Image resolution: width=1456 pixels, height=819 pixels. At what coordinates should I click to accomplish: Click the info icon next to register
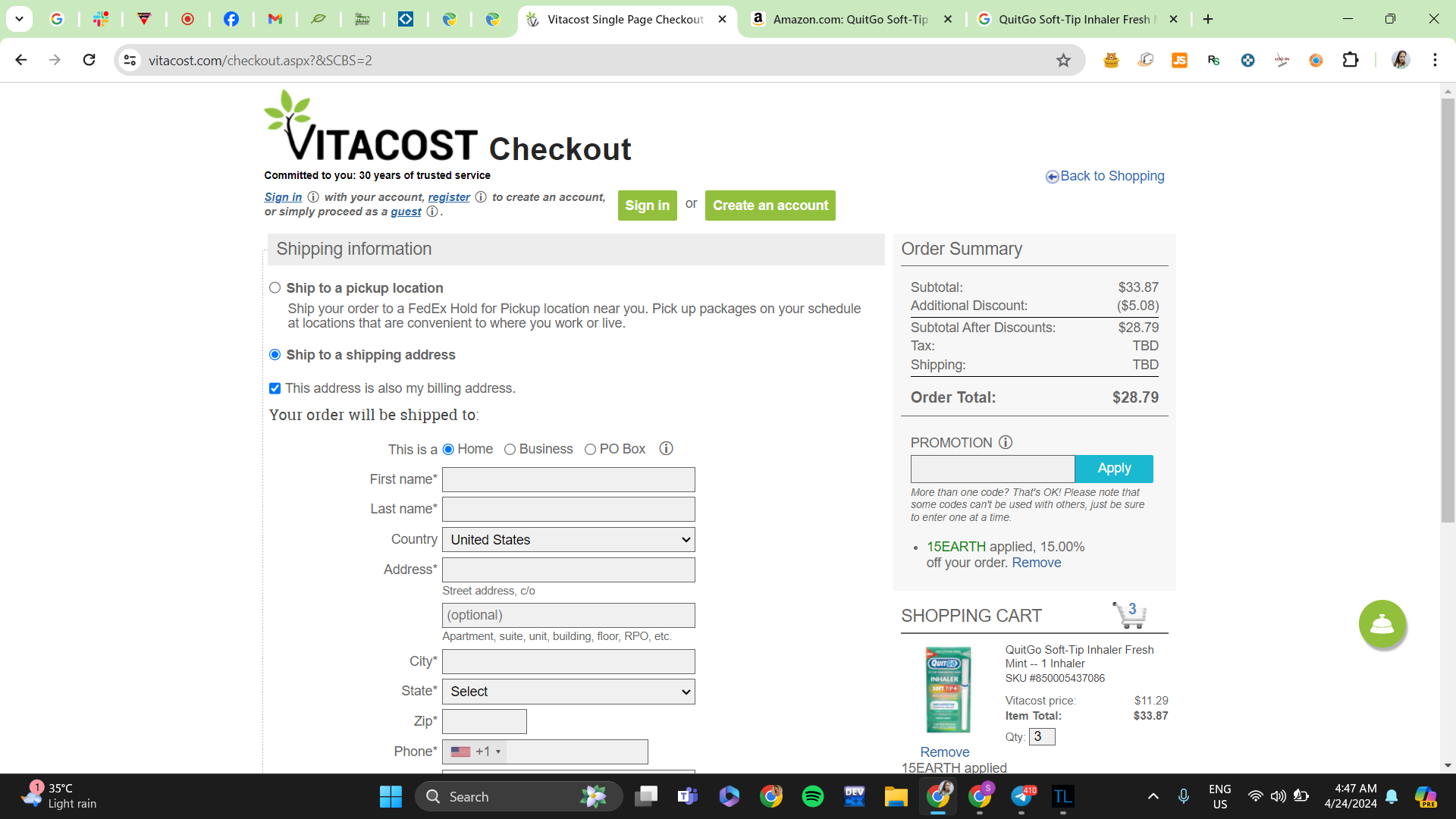pos(481,197)
